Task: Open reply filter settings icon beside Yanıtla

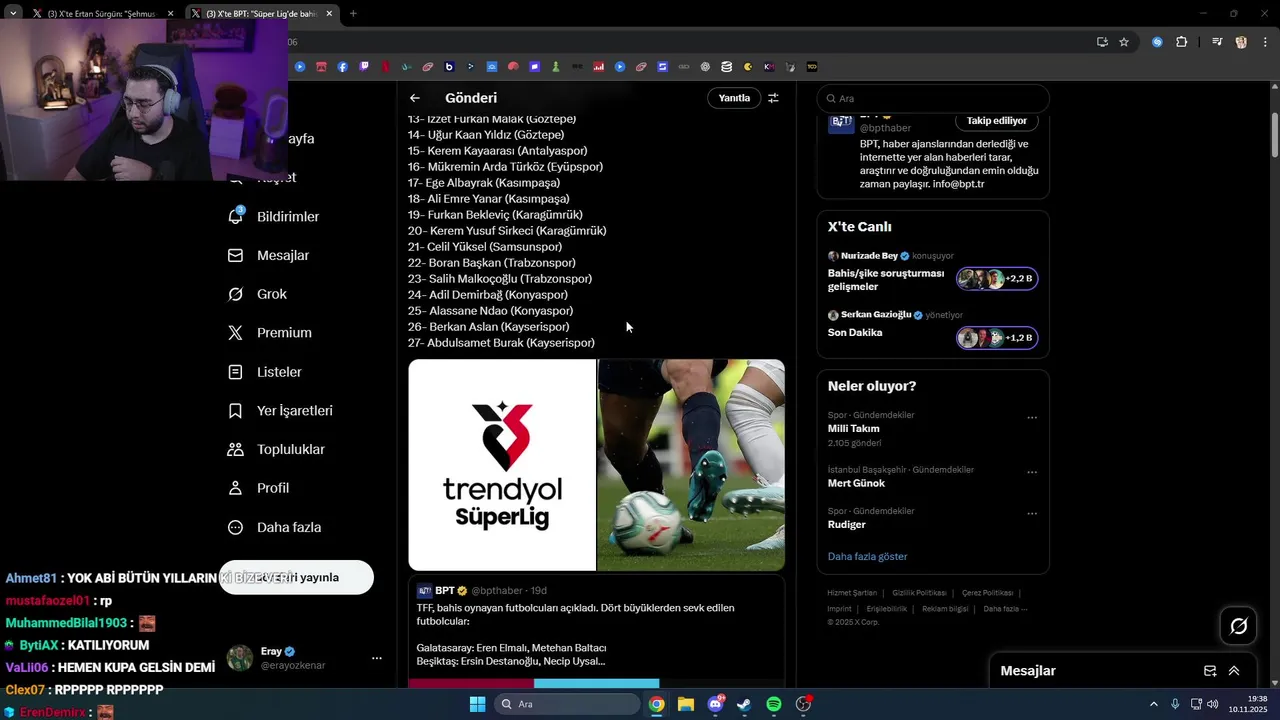Action: point(773,98)
